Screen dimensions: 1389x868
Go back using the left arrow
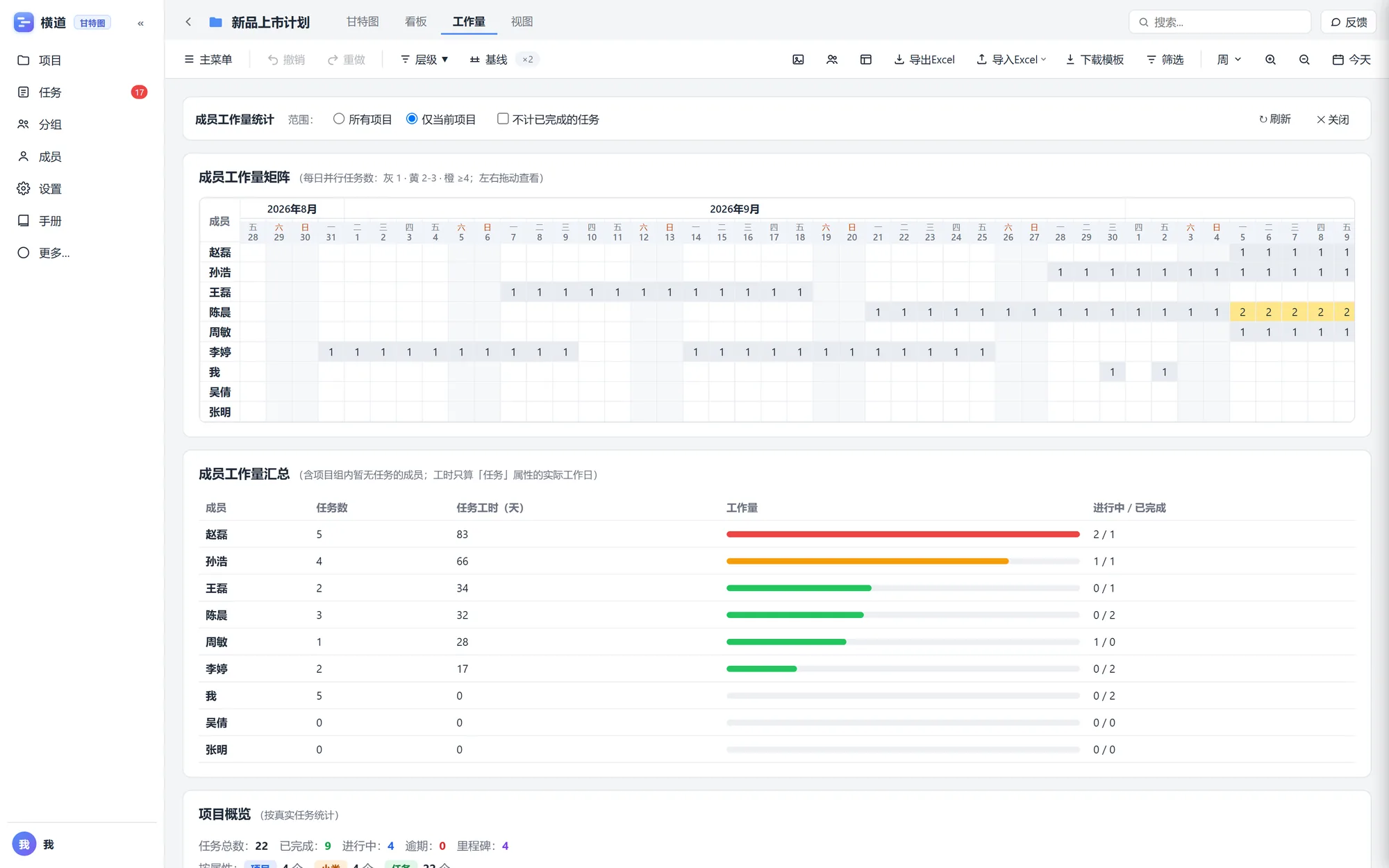click(188, 22)
